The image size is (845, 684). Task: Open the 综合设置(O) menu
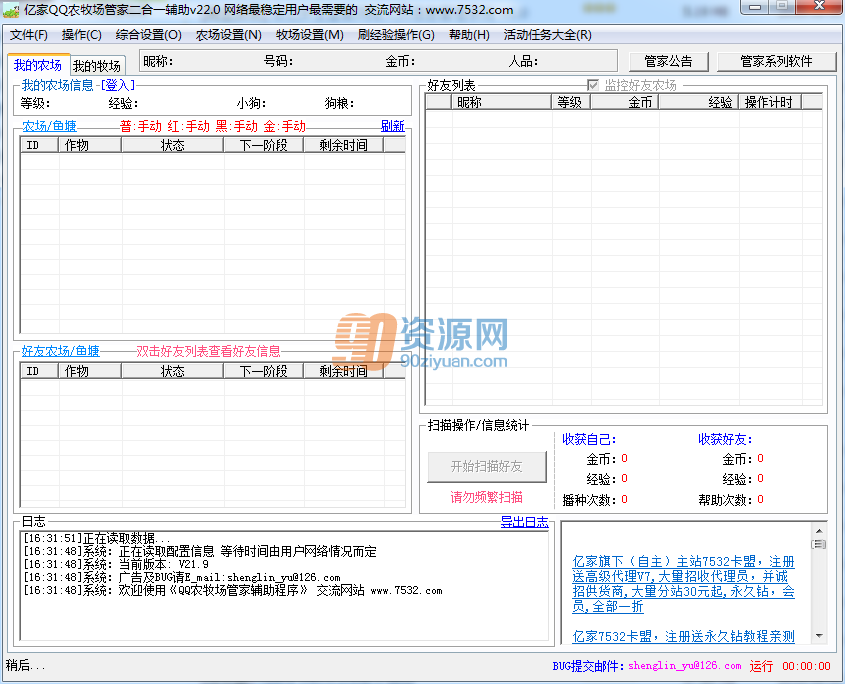(148, 35)
